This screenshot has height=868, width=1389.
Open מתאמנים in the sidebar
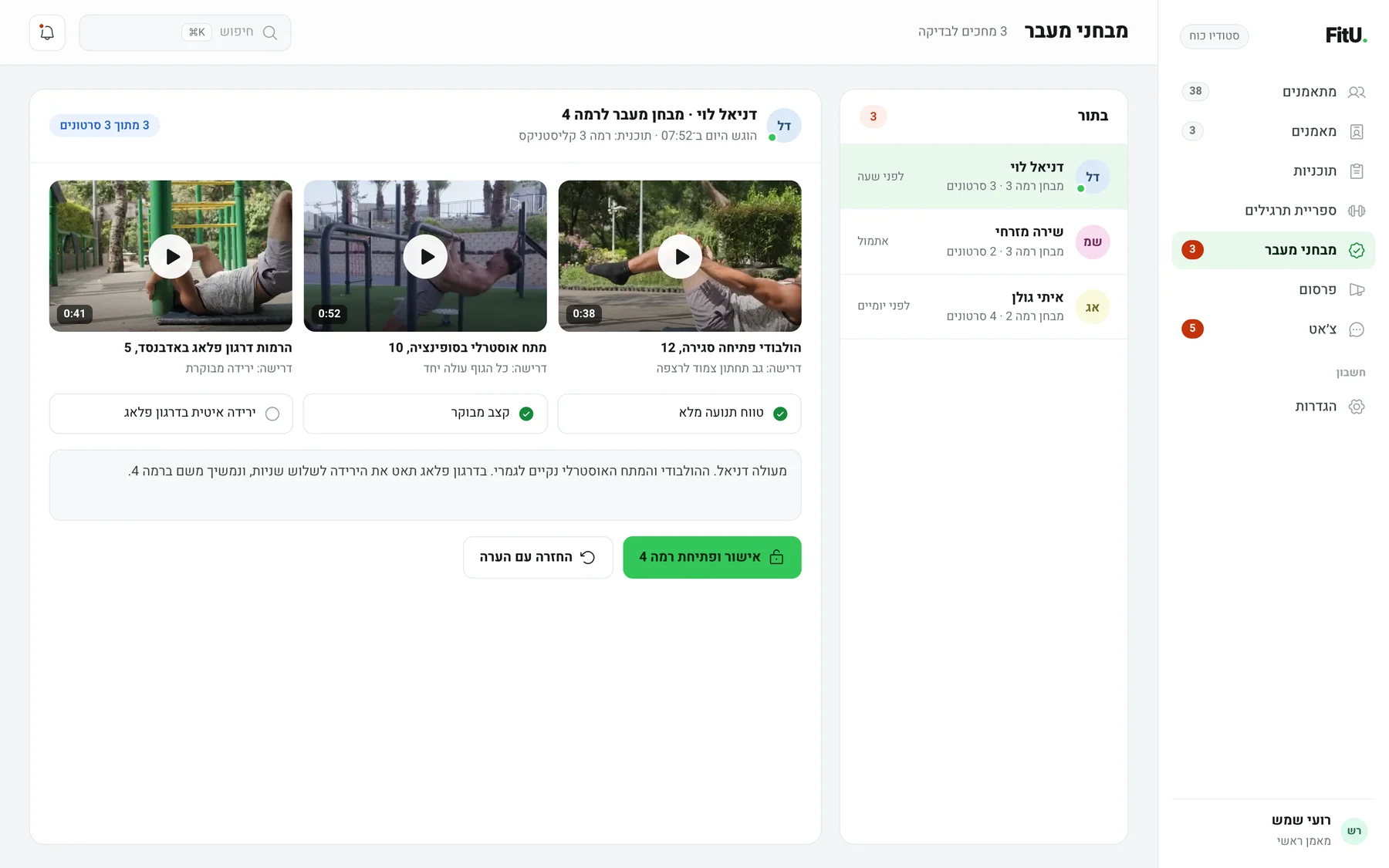tap(1273, 92)
